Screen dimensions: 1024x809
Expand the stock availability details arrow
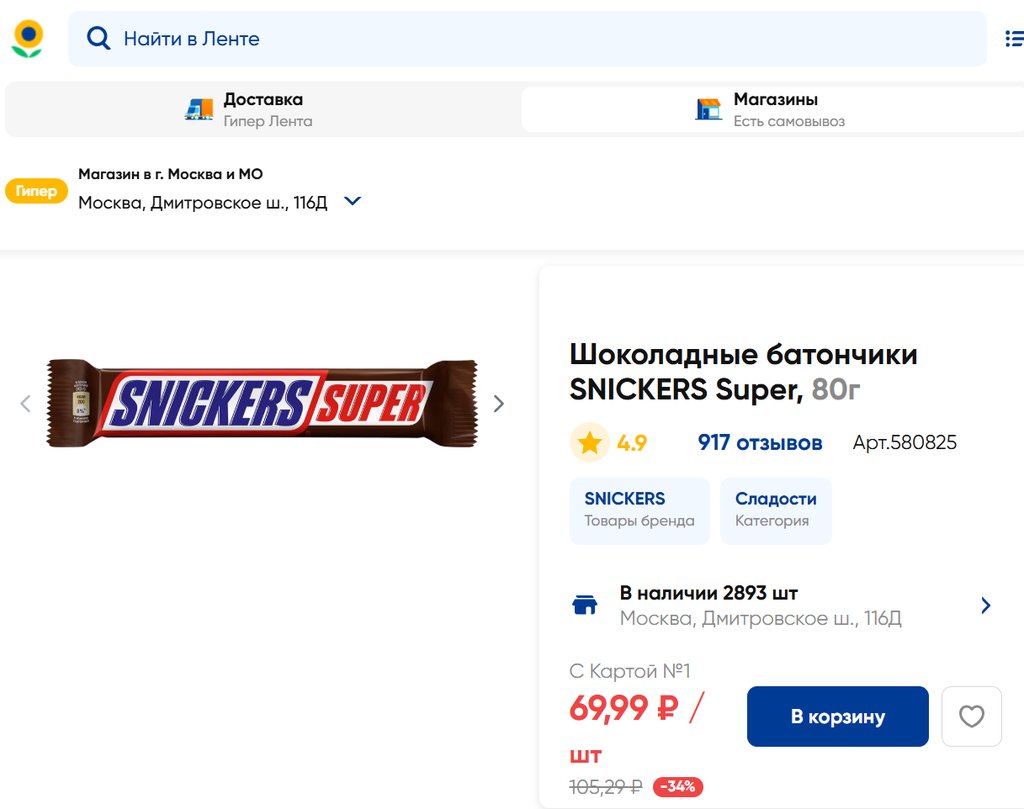pyautogui.click(x=985, y=605)
